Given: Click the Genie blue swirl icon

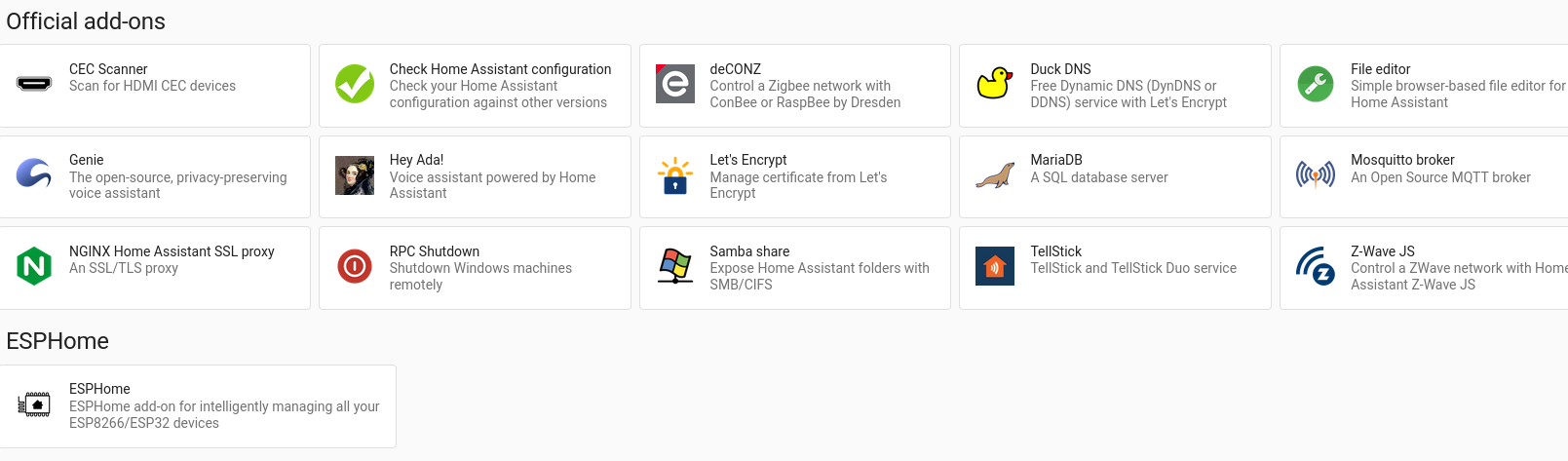Looking at the screenshot, I should point(34,175).
